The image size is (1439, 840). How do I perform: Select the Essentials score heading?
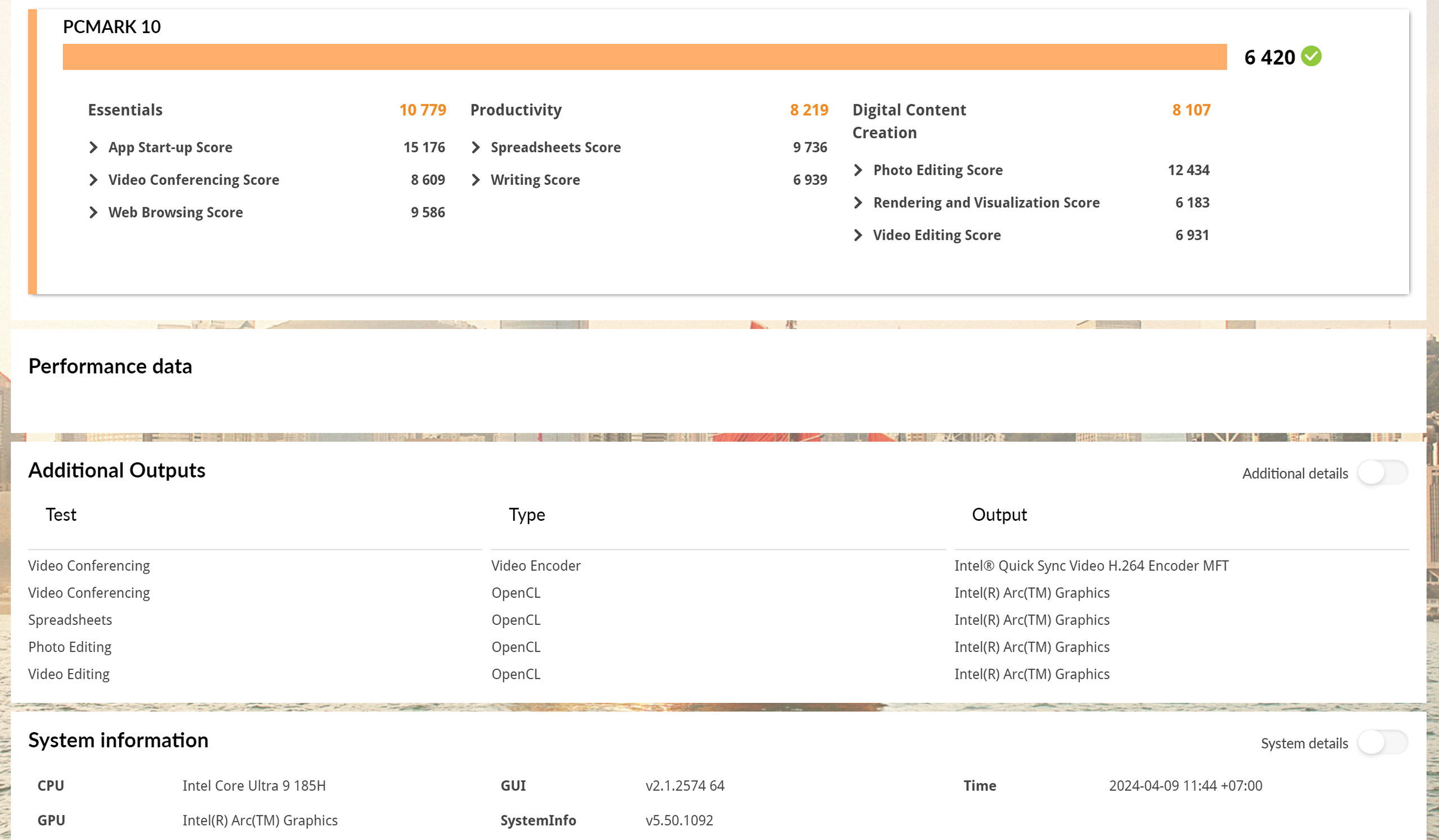pos(125,110)
